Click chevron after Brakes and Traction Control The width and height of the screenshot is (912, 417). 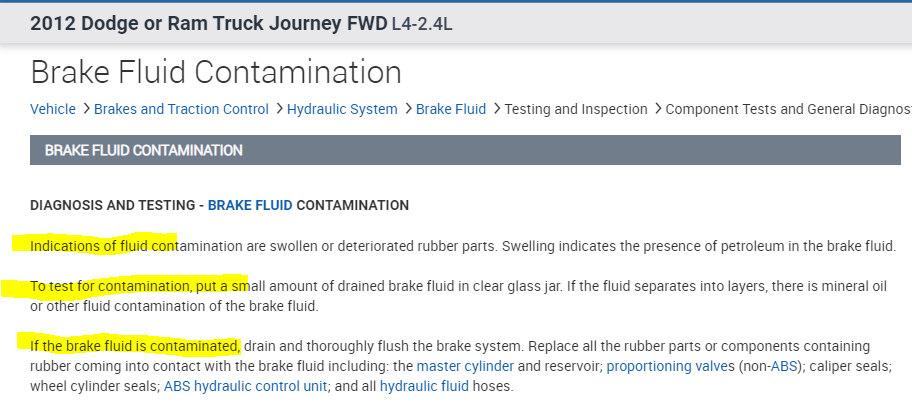coord(278,109)
